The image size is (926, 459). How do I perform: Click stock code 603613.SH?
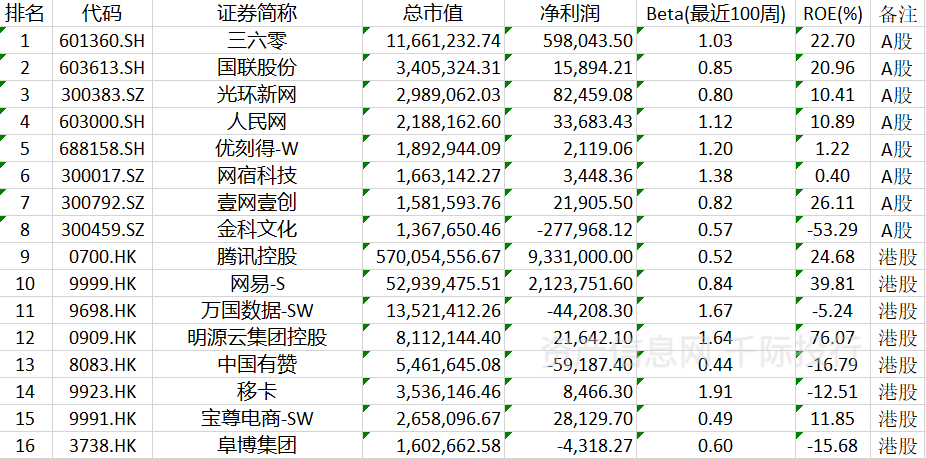(x=102, y=68)
